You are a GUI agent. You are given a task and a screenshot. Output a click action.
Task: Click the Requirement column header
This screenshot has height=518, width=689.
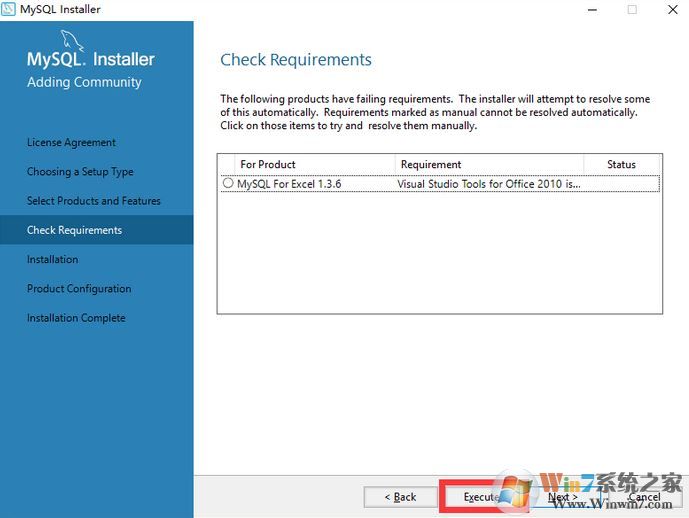(x=490, y=164)
